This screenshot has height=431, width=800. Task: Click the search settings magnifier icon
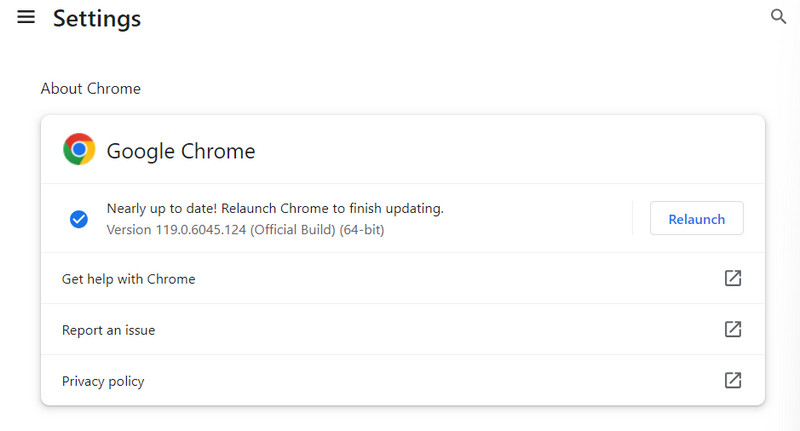779,17
